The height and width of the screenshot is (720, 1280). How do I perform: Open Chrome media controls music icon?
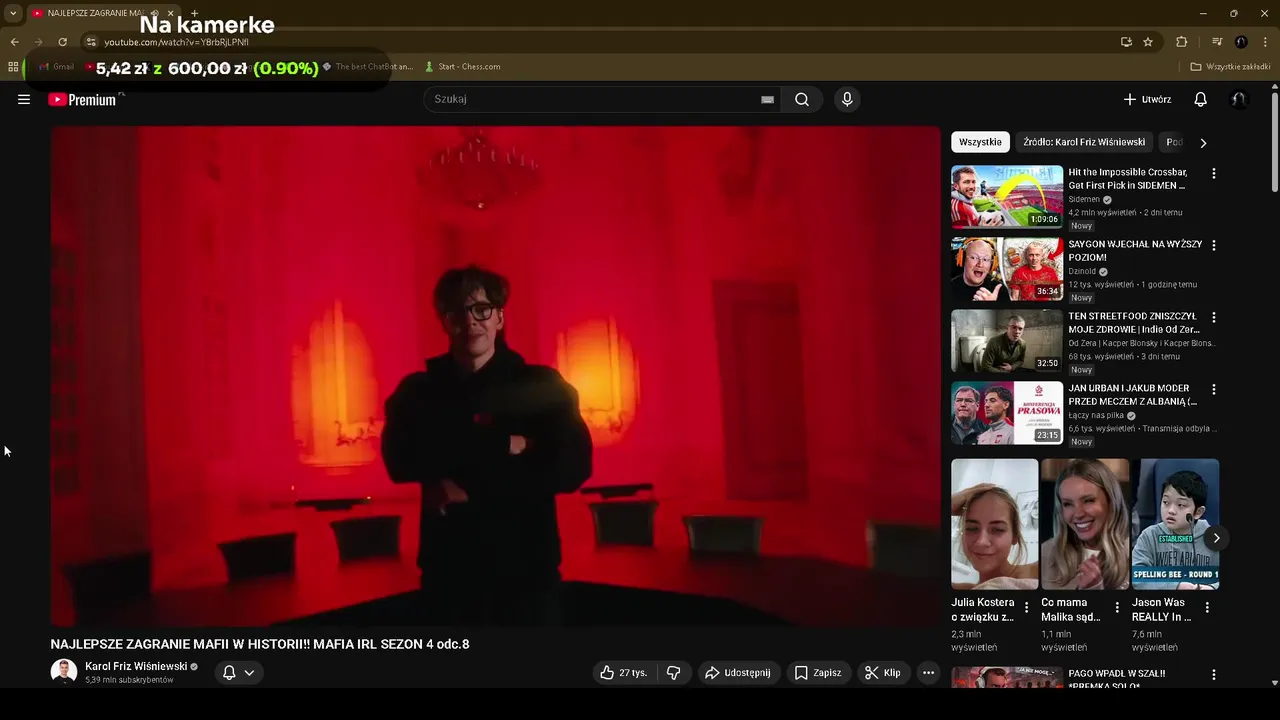[1217, 42]
